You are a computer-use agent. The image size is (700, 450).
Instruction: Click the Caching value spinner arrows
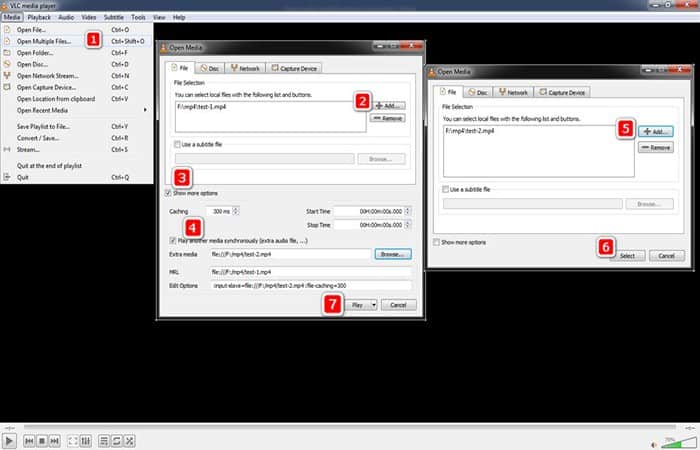pos(237,212)
